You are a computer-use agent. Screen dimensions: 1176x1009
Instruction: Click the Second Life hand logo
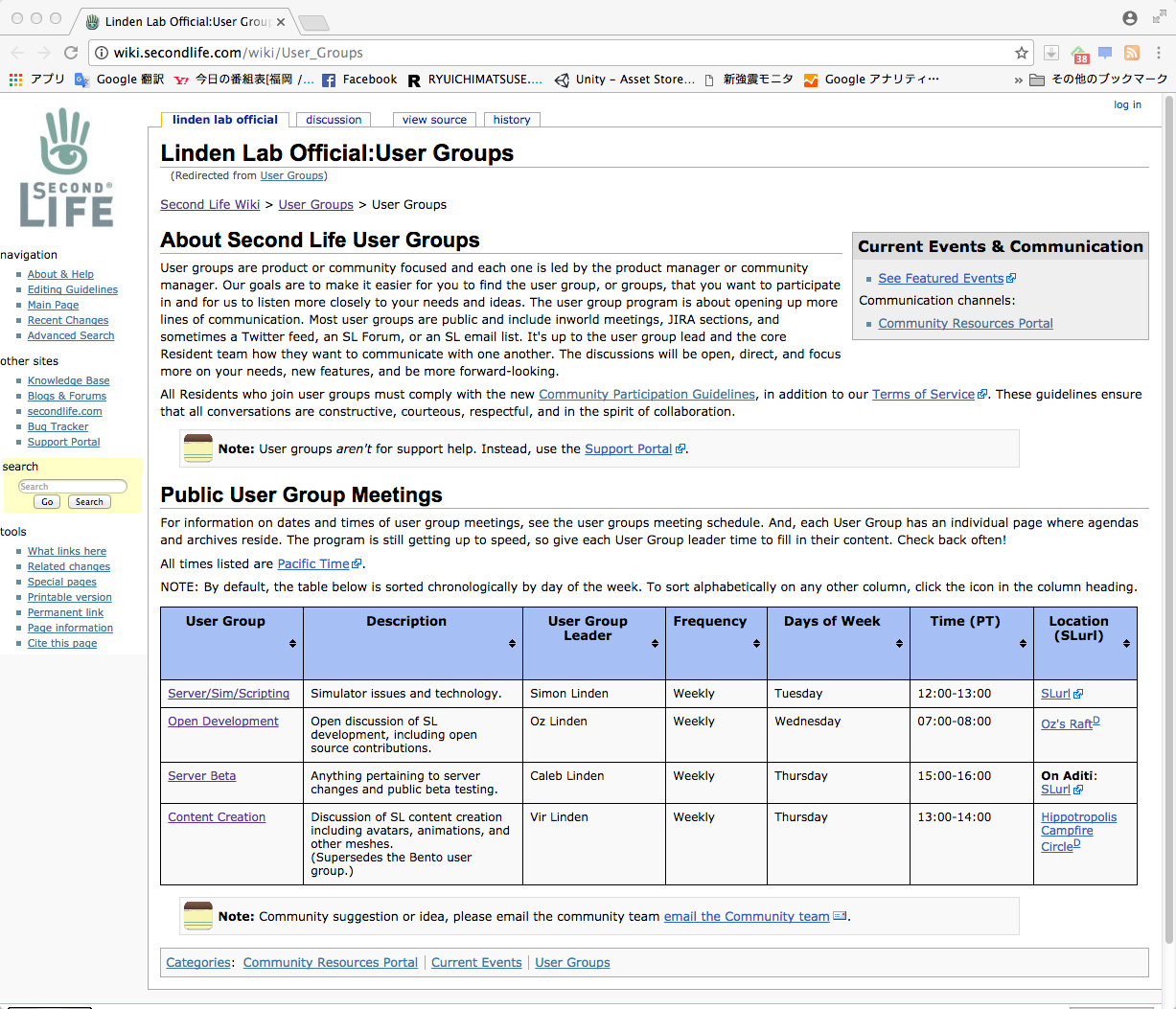click(66, 168)
